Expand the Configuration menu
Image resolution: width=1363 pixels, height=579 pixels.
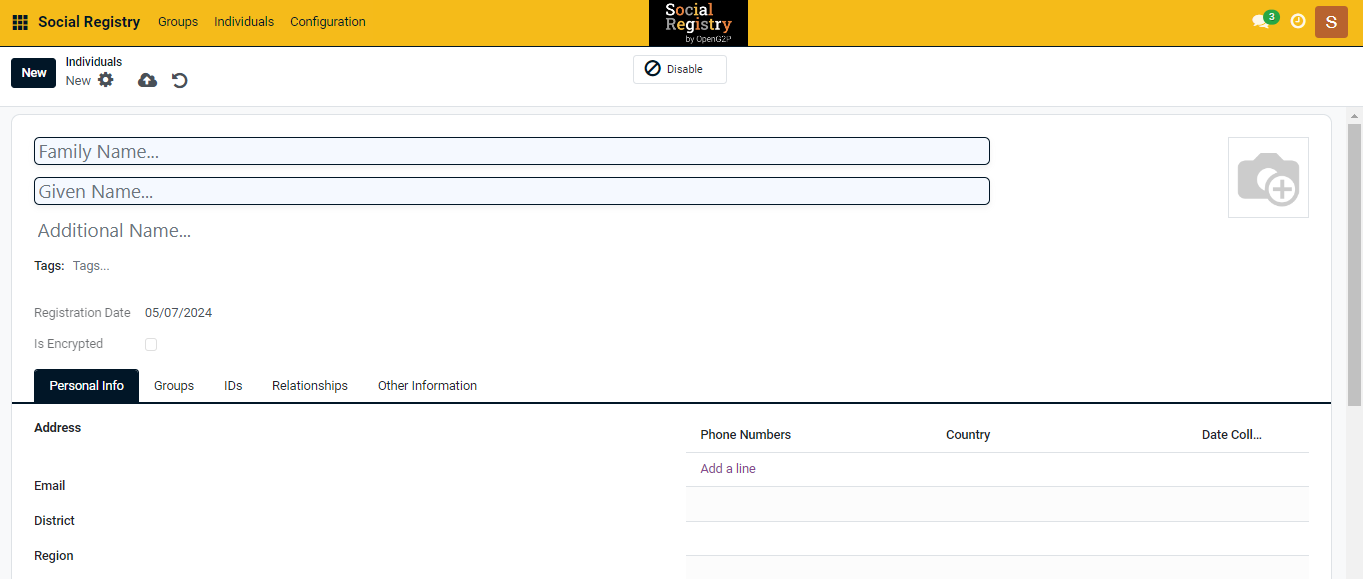point(327,22)
